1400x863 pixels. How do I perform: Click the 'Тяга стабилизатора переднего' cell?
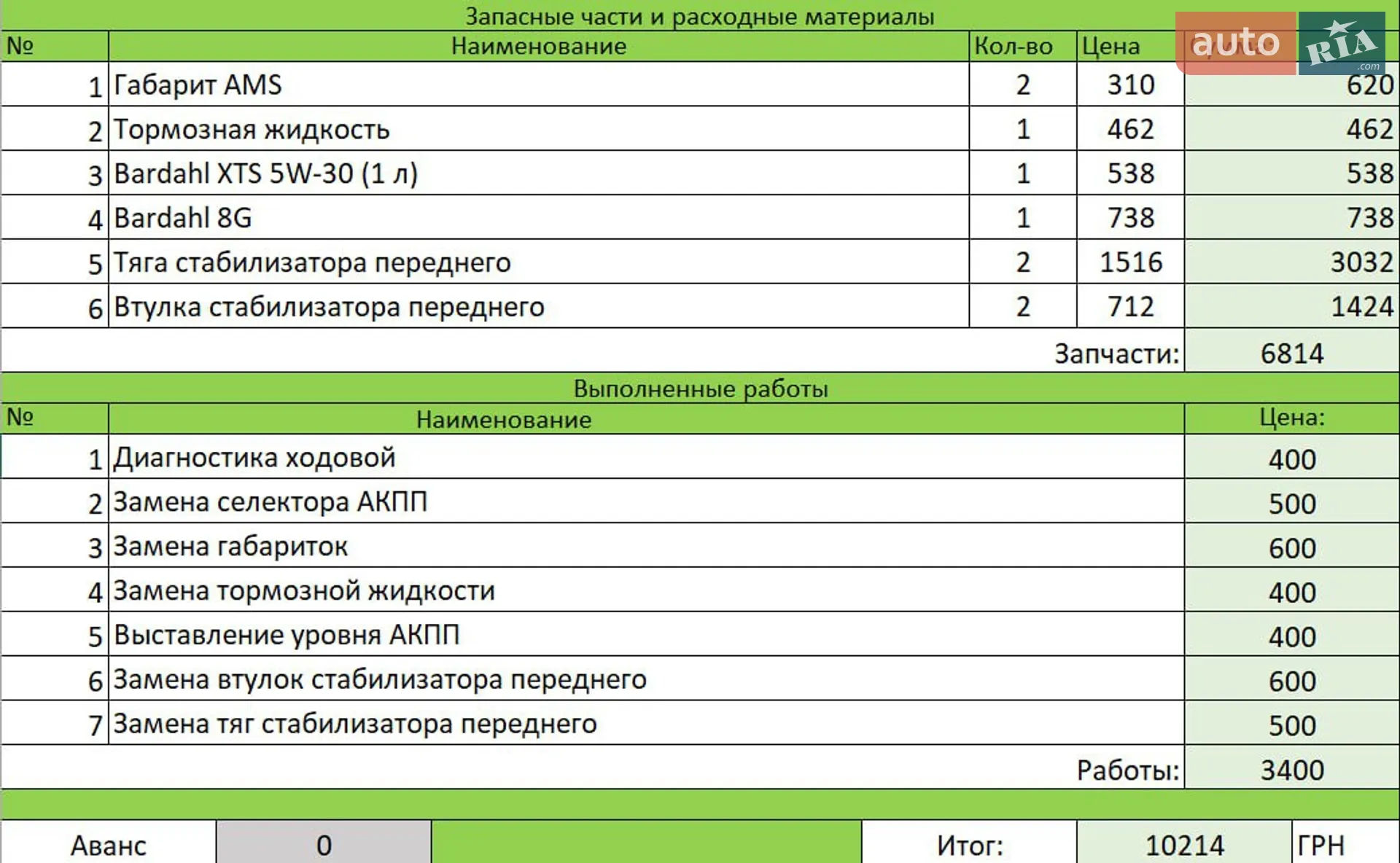pyautogui.click(x=539, y=262)
